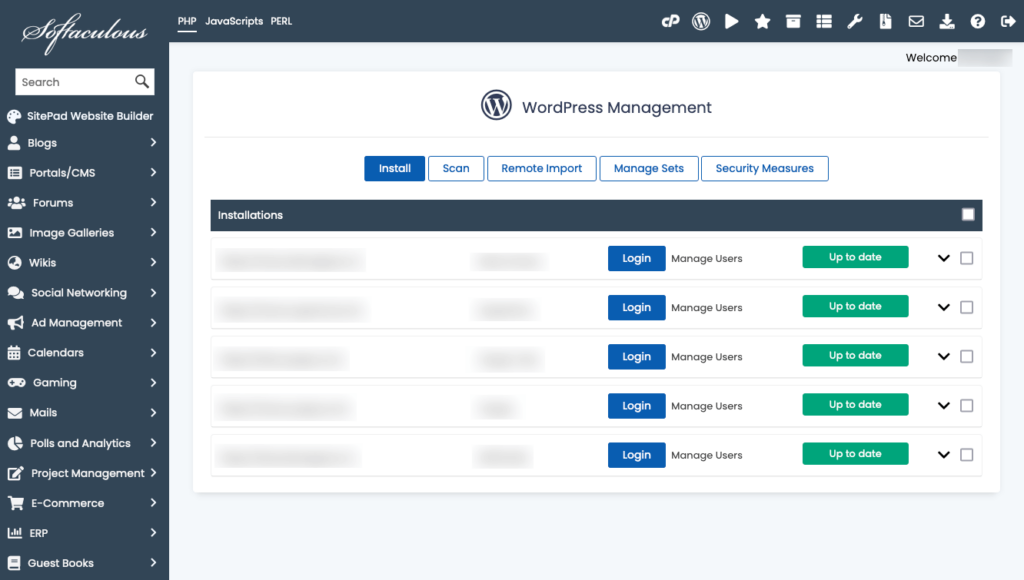Check the third installation's checkbox
This screenshot has height=580, width=1024.
point(967,357)
